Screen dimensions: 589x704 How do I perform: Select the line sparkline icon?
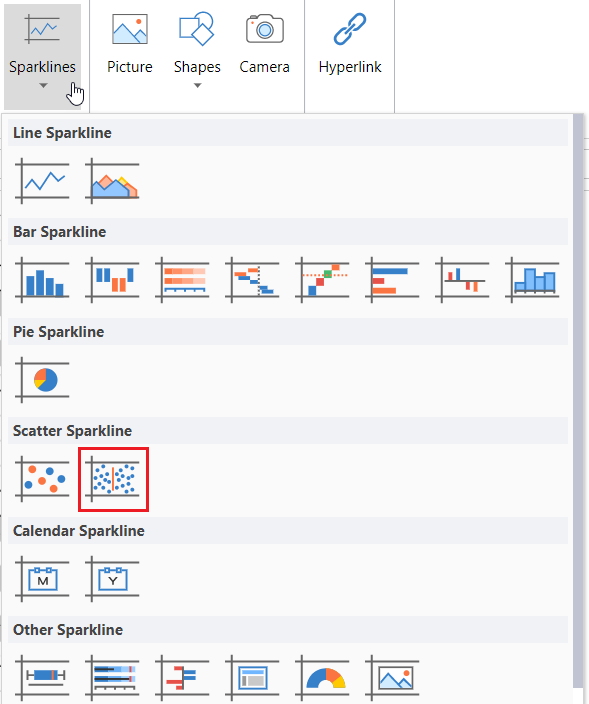coord(42,181)
